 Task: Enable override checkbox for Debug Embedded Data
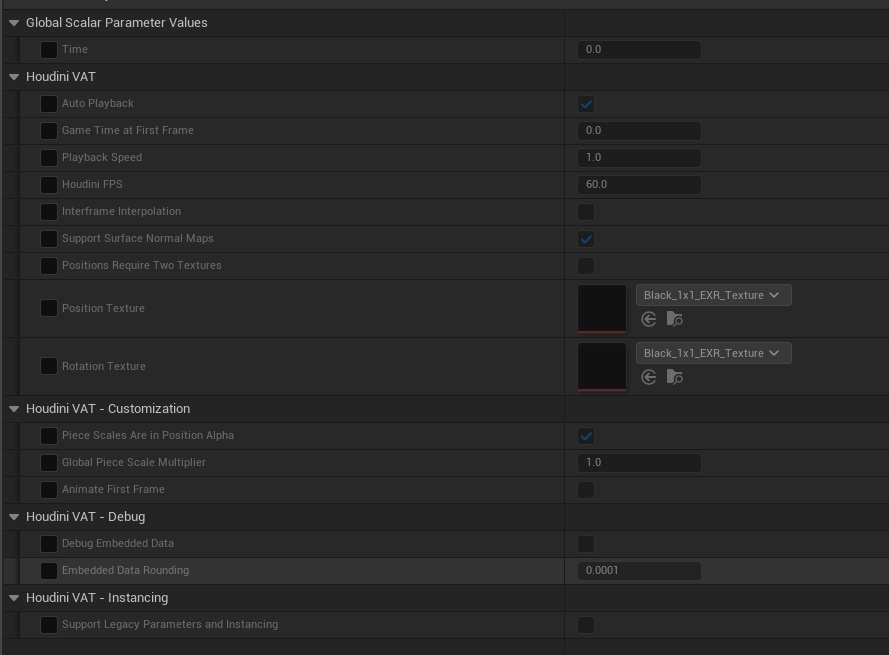(49, 544)
